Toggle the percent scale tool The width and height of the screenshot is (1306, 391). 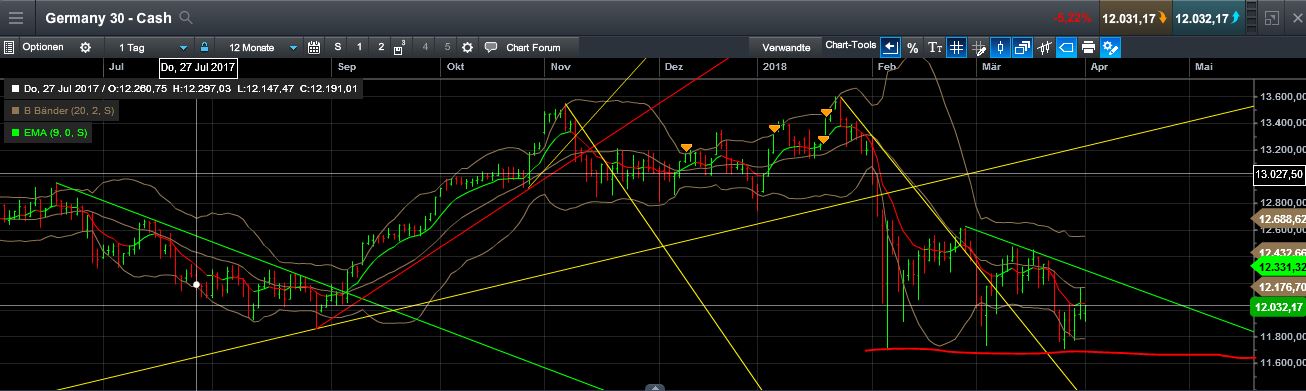tap(912, 47)
